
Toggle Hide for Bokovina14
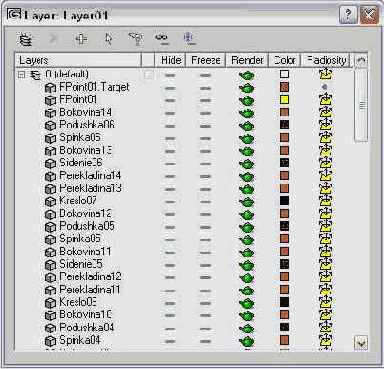(x=170, y=114)
